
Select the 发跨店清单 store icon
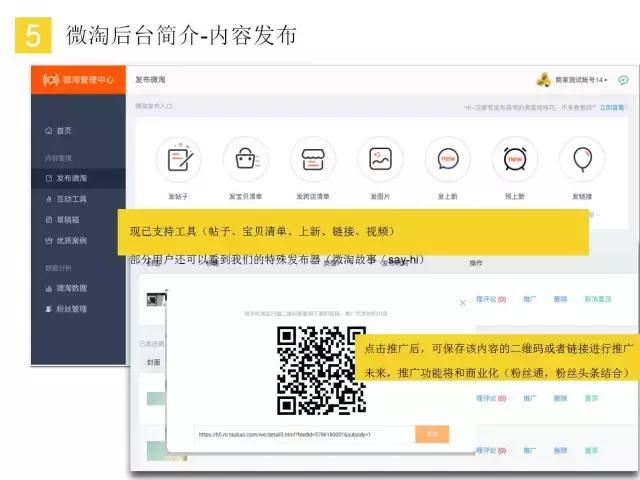[313, 159]
